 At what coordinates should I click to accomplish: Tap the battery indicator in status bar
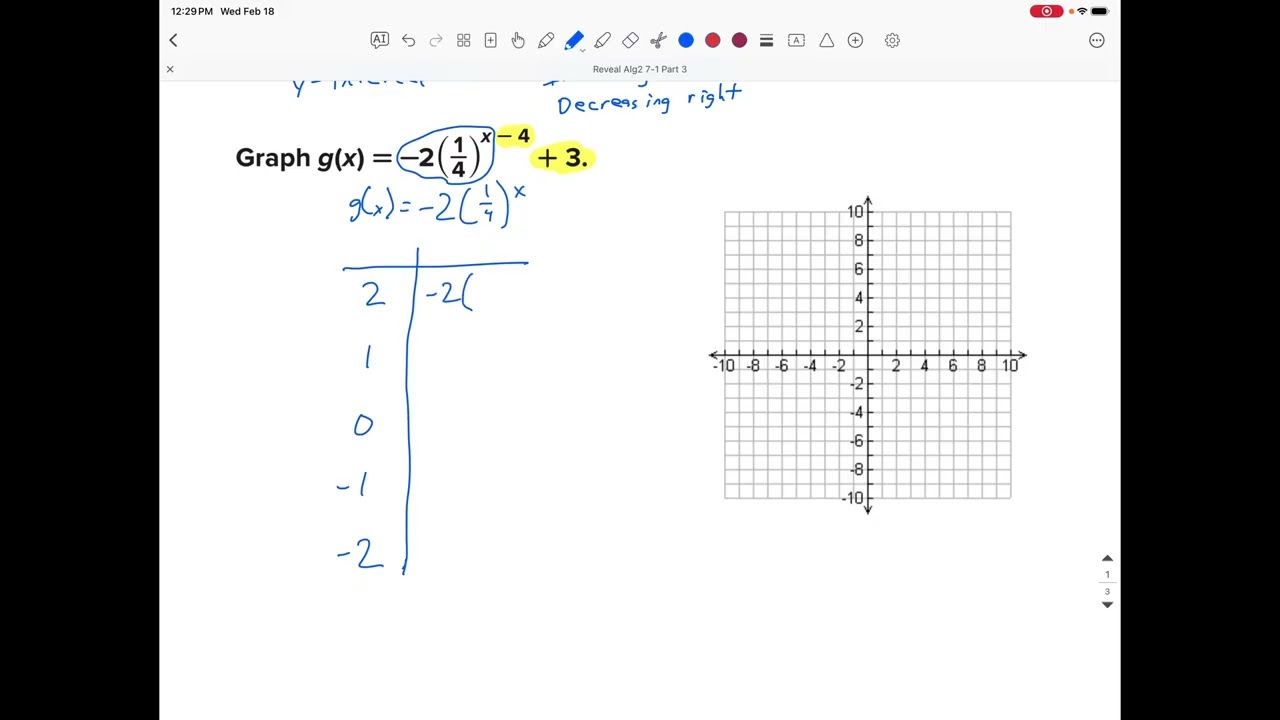1100,11
